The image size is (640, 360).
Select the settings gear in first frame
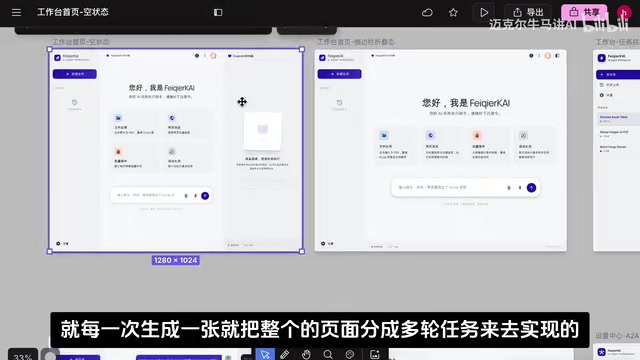pos(58,243)
